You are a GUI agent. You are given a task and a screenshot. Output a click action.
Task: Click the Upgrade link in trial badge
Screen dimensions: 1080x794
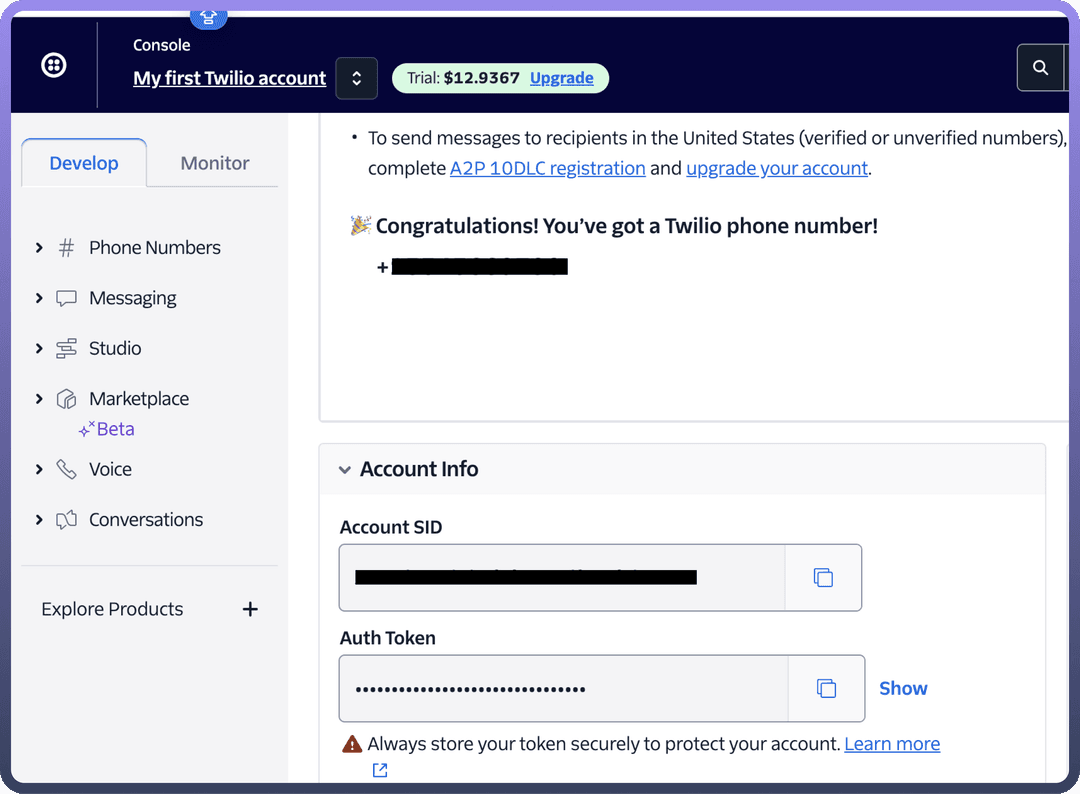click(561, 78)
